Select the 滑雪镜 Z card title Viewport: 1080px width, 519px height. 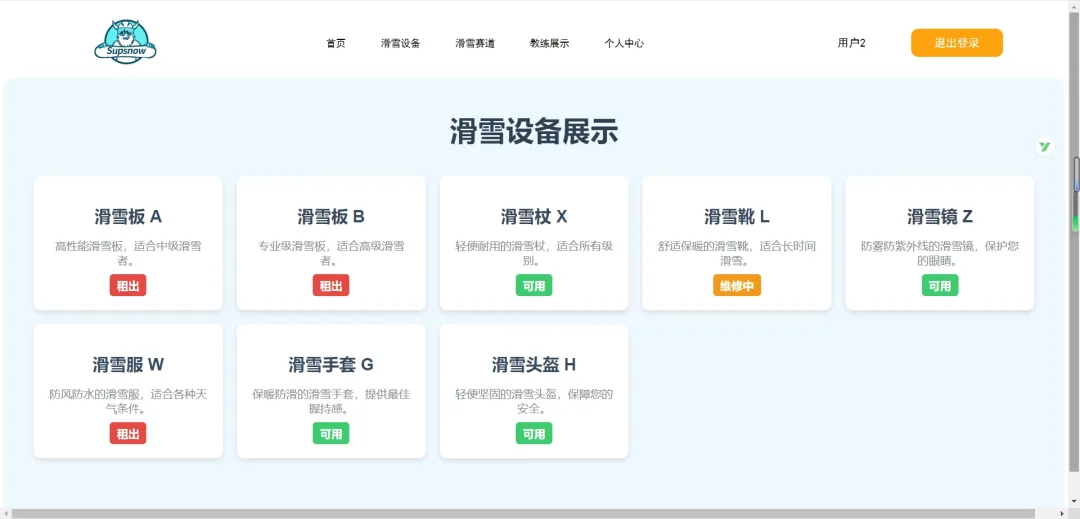point(939,217)
